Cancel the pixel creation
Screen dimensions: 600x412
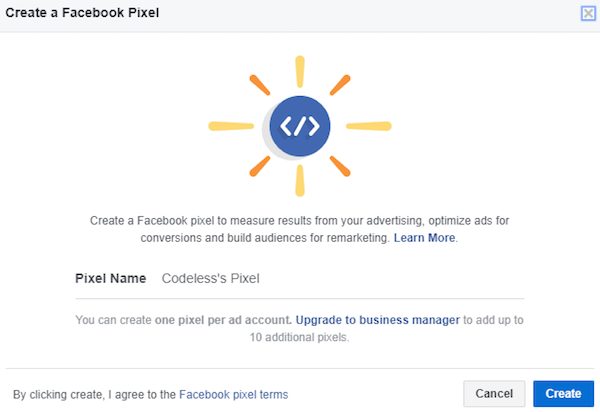(494, 394)
